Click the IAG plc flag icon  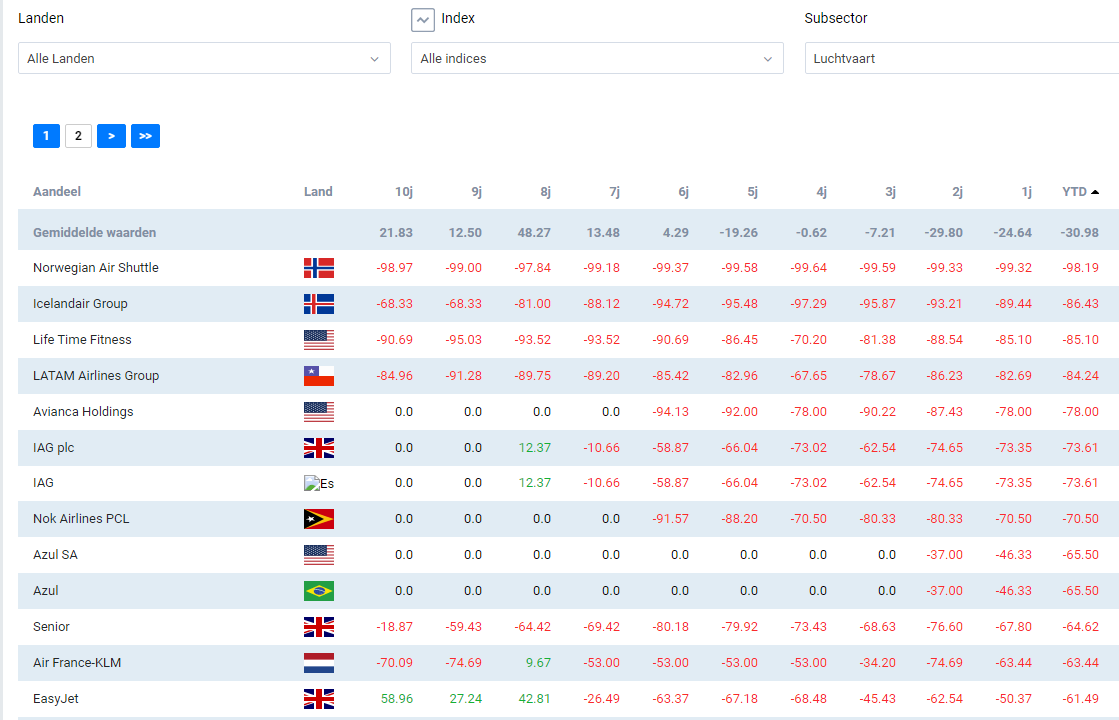(x=319, y=448)
